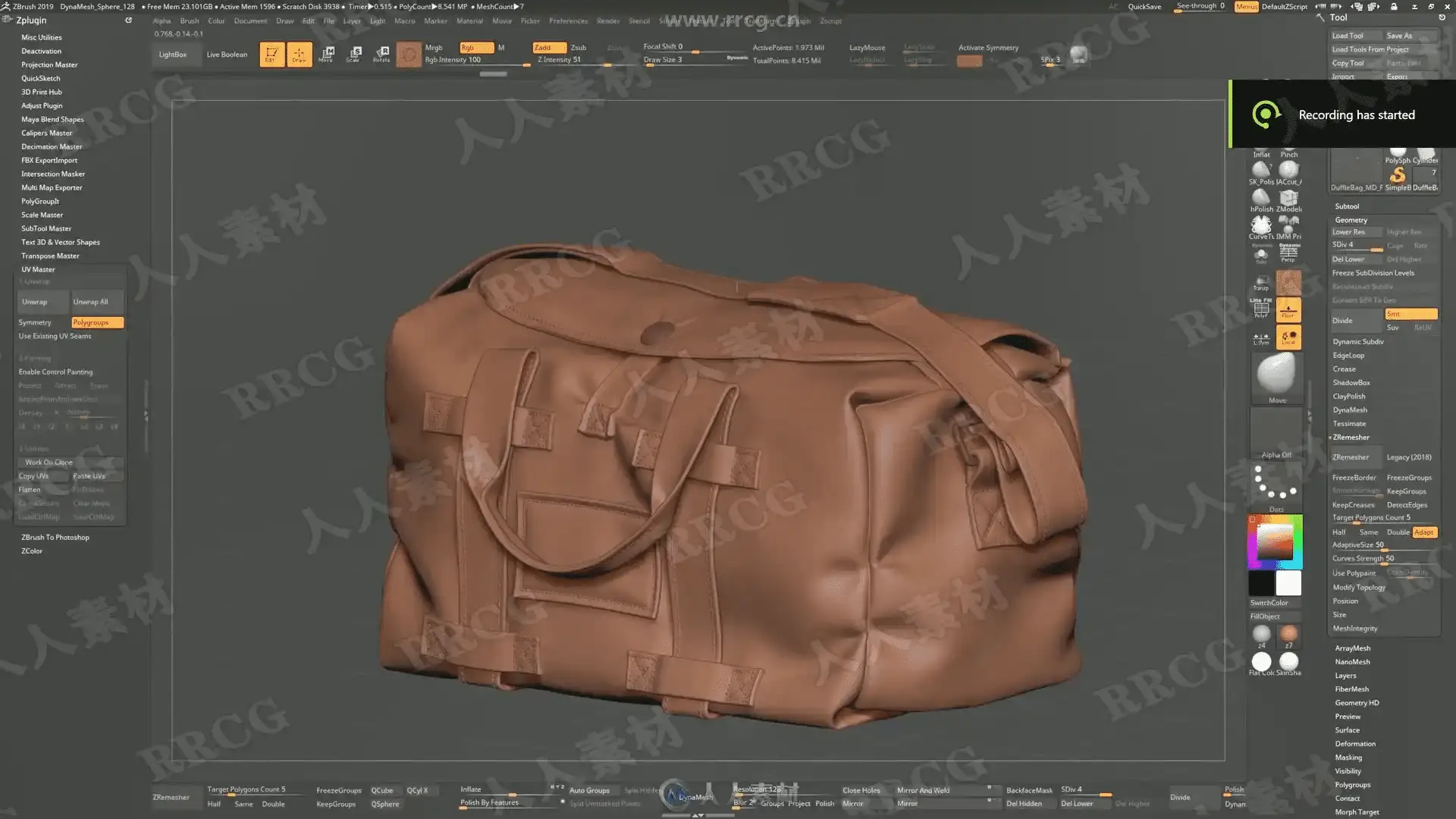Image resolution: width=1456 pixels, height=819 pixels.
Task: Select the Rotate transform icon
Action: [381, 54]
